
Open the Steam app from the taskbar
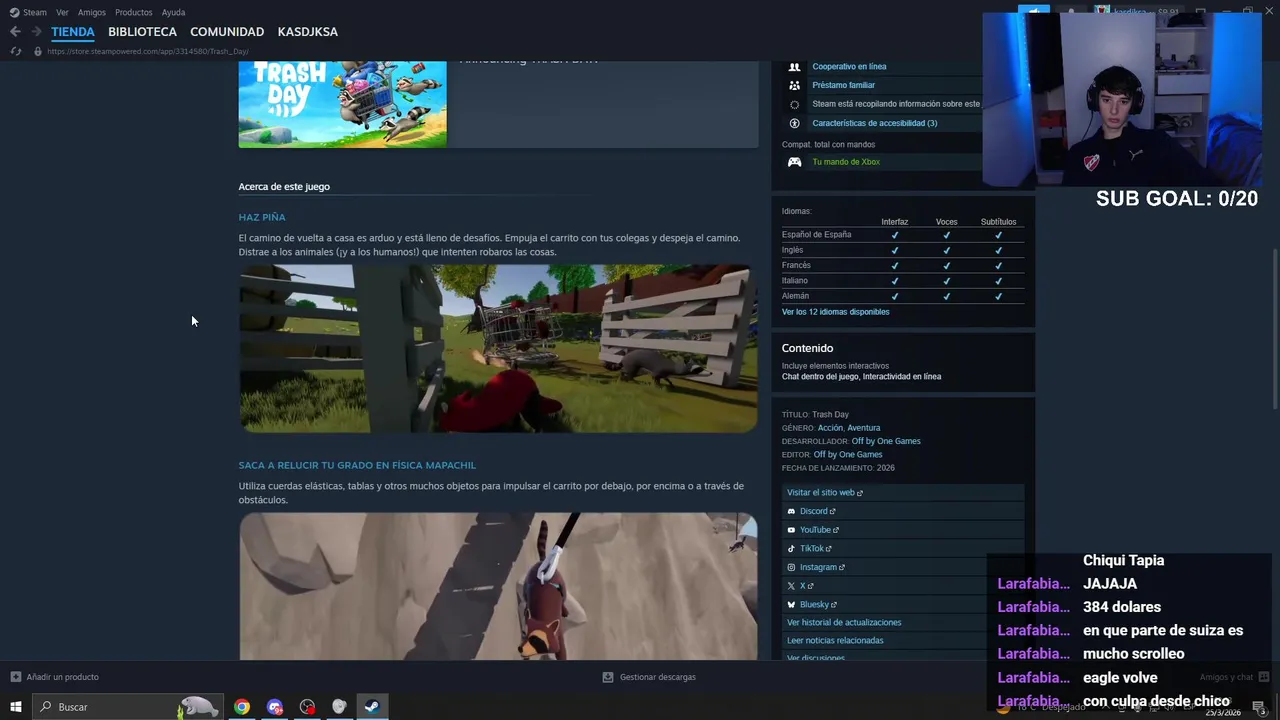tap(371, 707)
